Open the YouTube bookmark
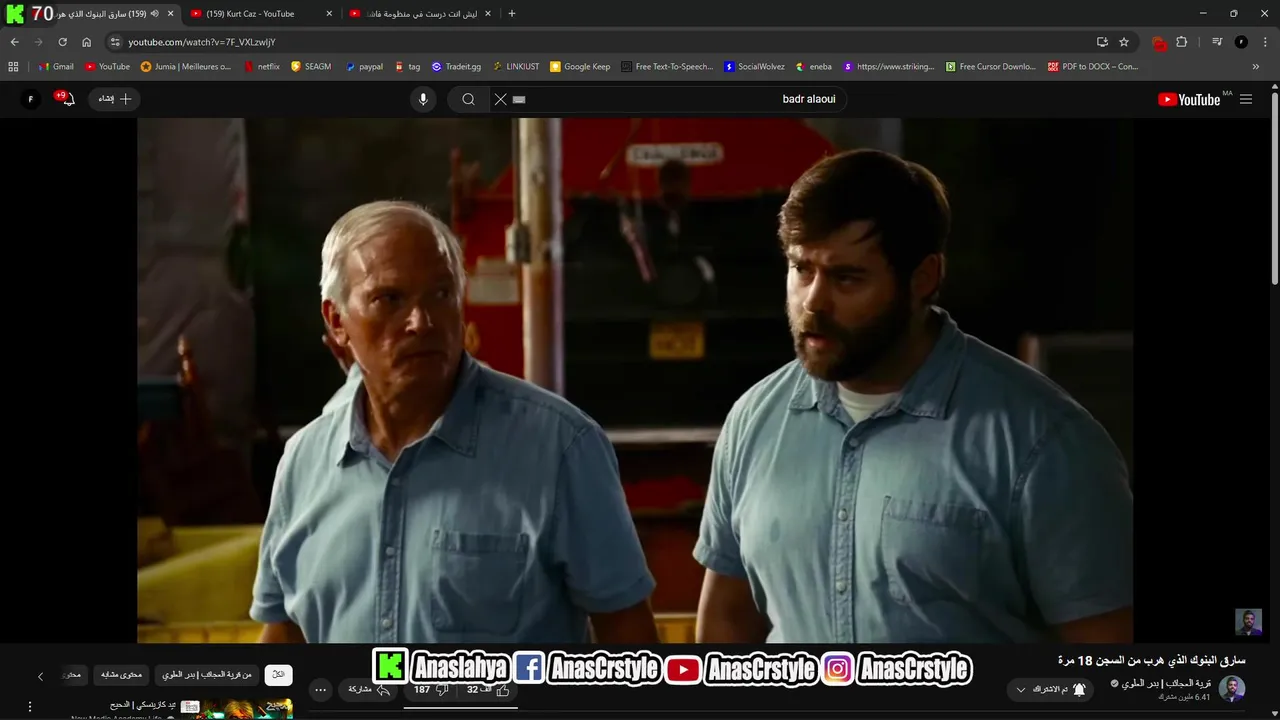 (107, 67)
